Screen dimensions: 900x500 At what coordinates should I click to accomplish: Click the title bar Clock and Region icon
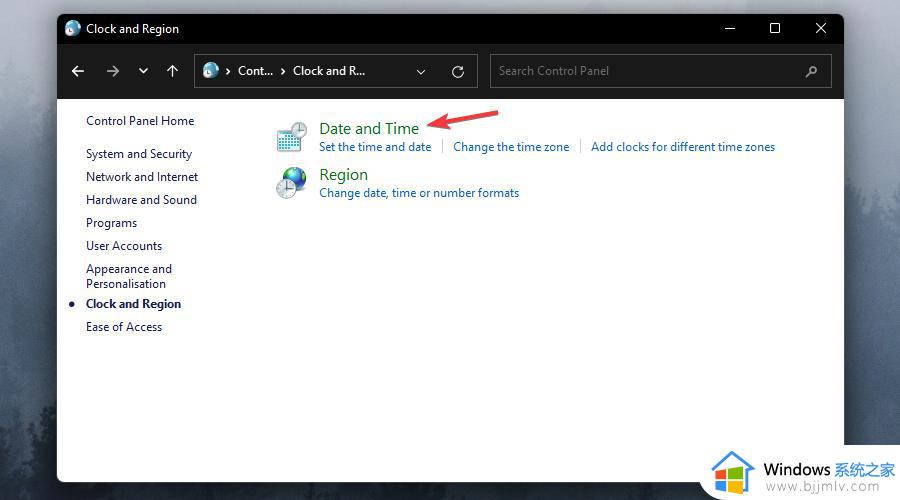(73, 28)
